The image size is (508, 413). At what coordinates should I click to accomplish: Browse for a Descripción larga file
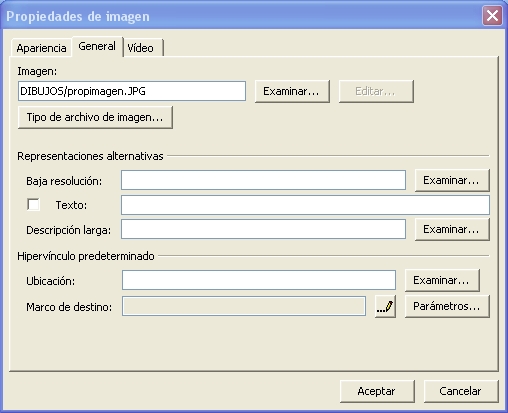(x=452, y=229)
